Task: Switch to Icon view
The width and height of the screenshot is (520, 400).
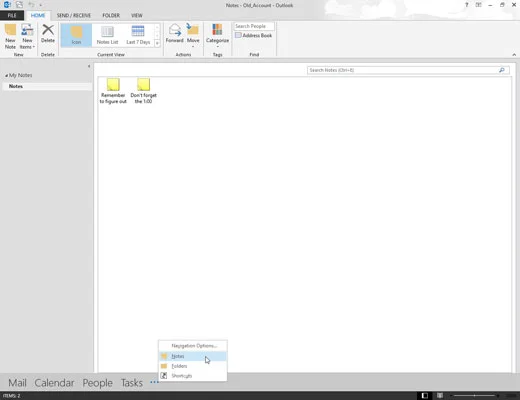Action: (76, 35)
